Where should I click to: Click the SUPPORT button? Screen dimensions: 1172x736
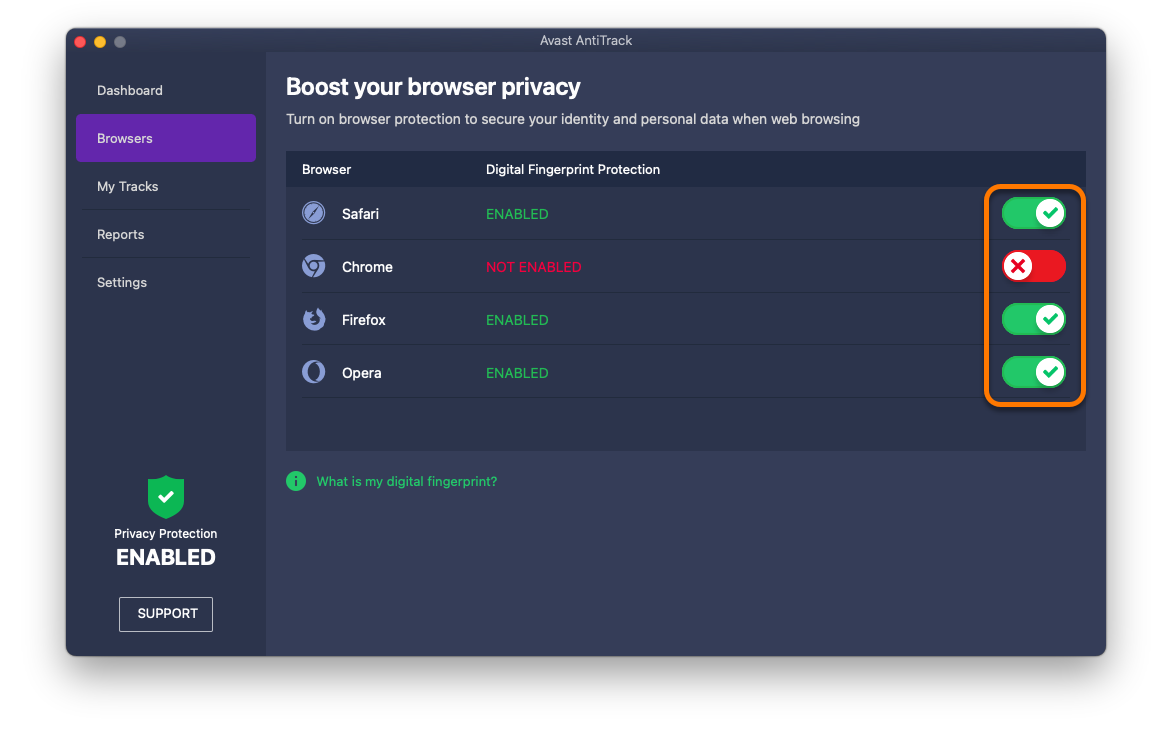[x=166, y=614]
